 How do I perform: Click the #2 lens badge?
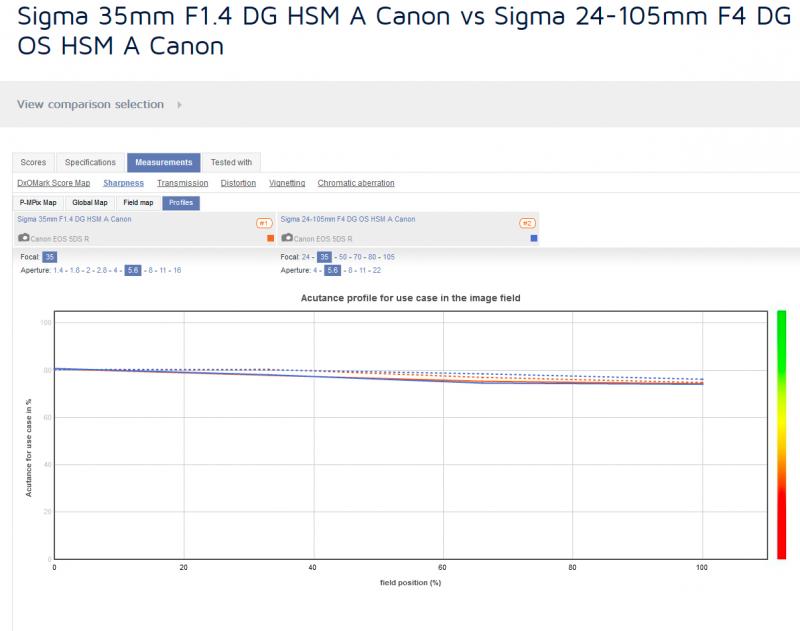coord(527,223)
